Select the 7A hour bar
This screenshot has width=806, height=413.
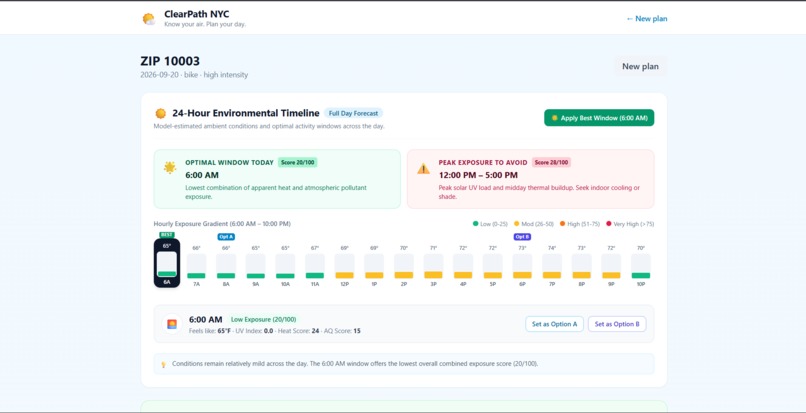tap(196, 266)
